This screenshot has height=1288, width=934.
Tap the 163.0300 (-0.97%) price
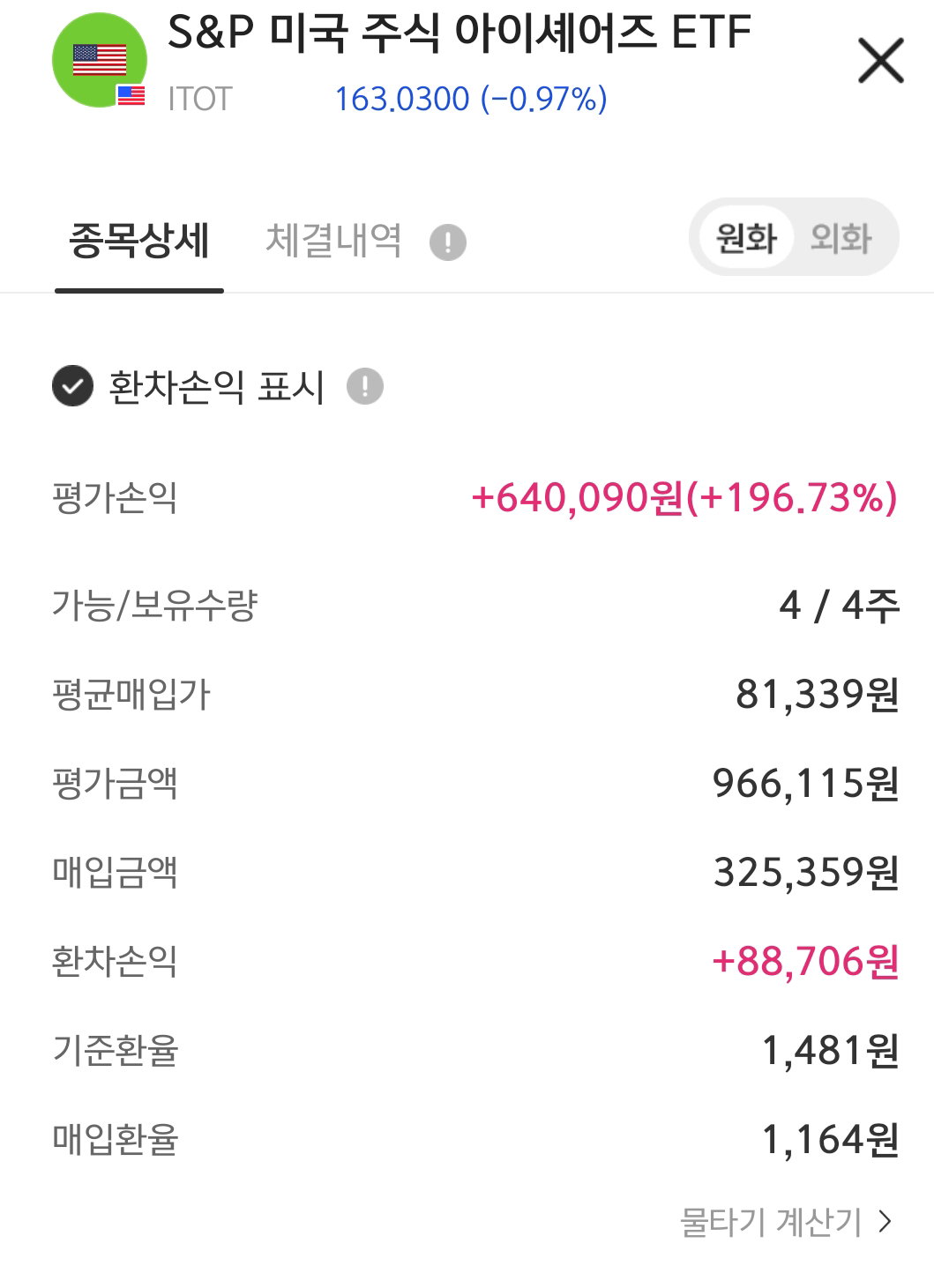[x=471, y=100]
